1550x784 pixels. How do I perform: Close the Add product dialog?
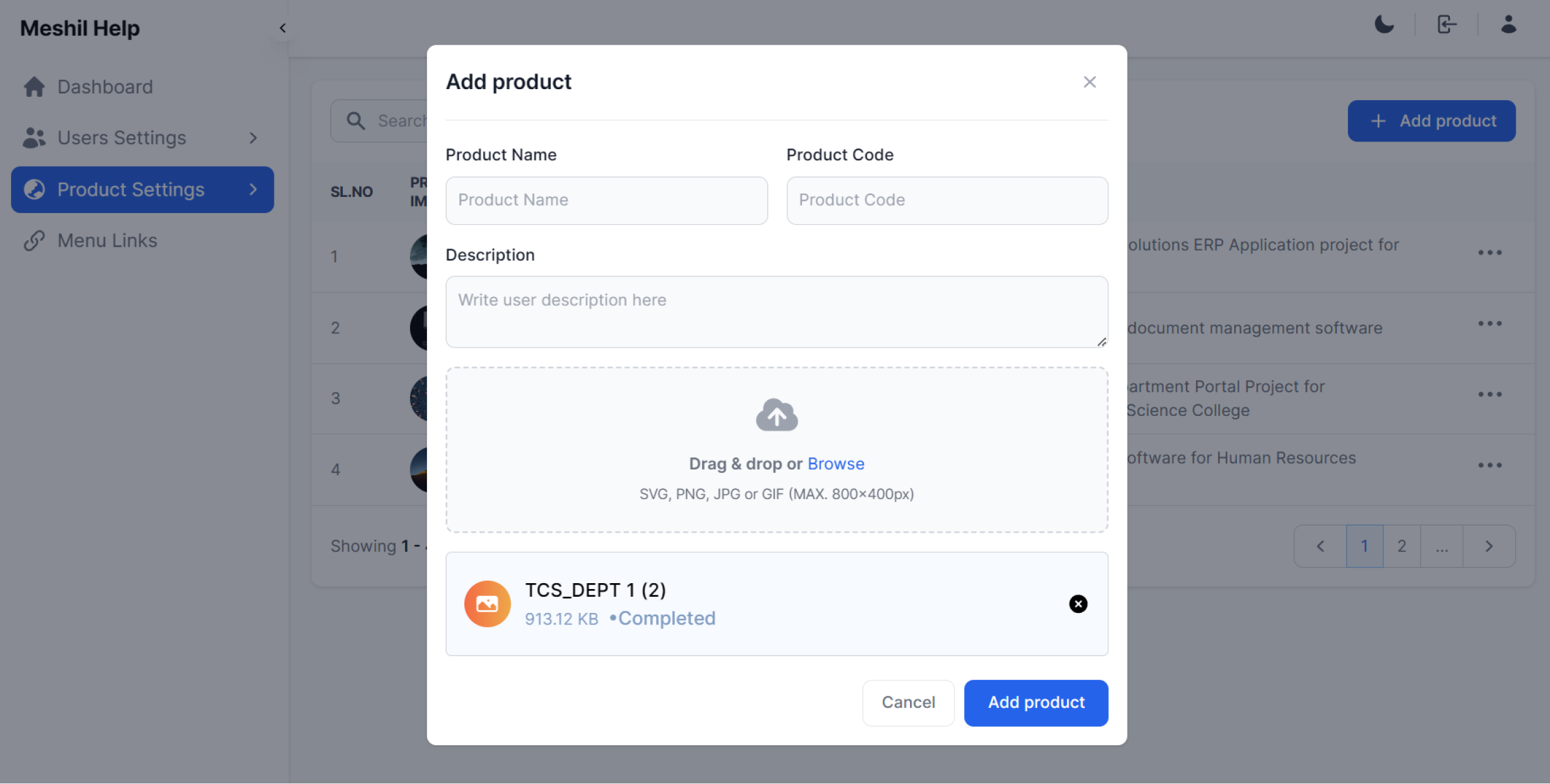pyautogui.click(x=1090, y=82)
